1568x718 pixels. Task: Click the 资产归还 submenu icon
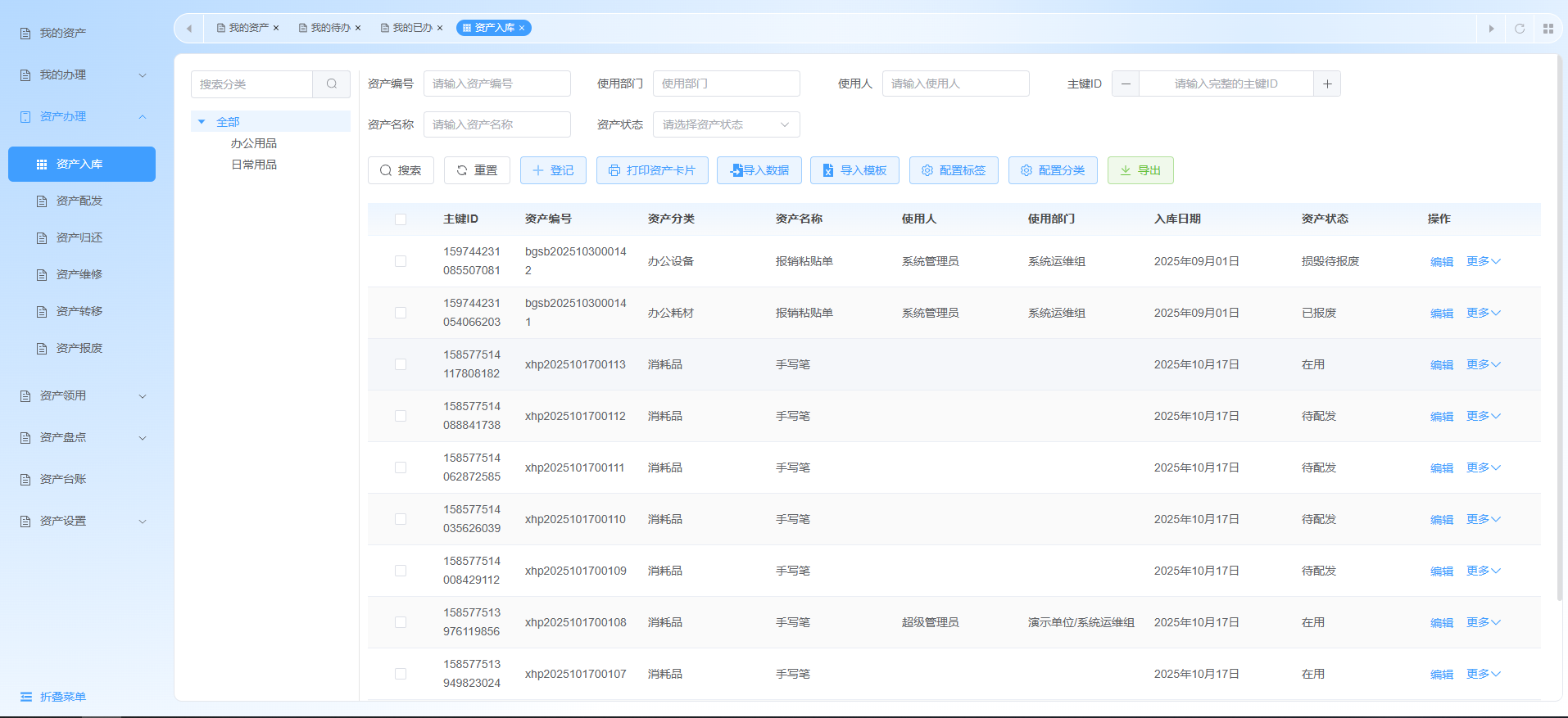pos(42,237)
